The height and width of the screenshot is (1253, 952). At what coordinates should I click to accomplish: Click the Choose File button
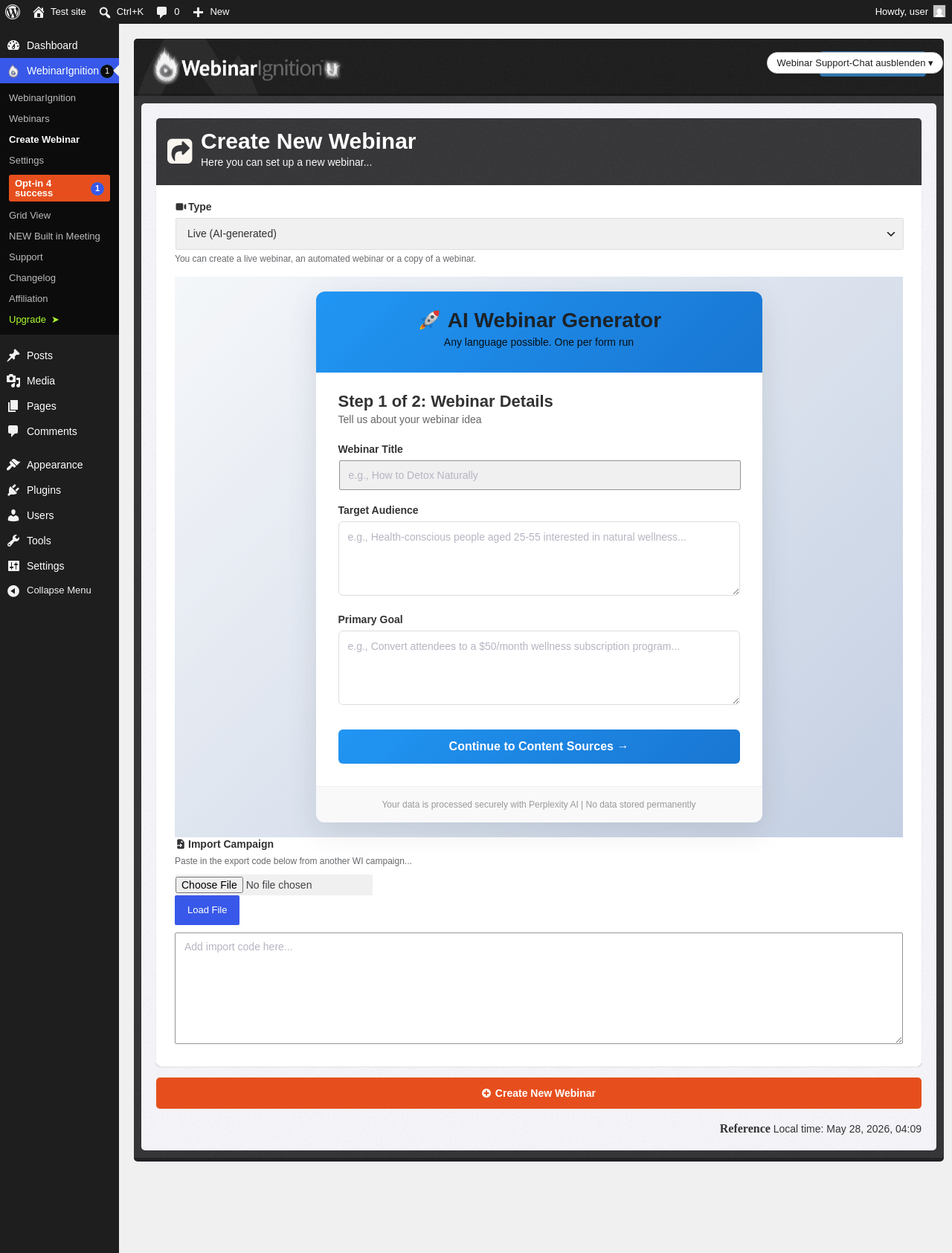click(209, 885)
